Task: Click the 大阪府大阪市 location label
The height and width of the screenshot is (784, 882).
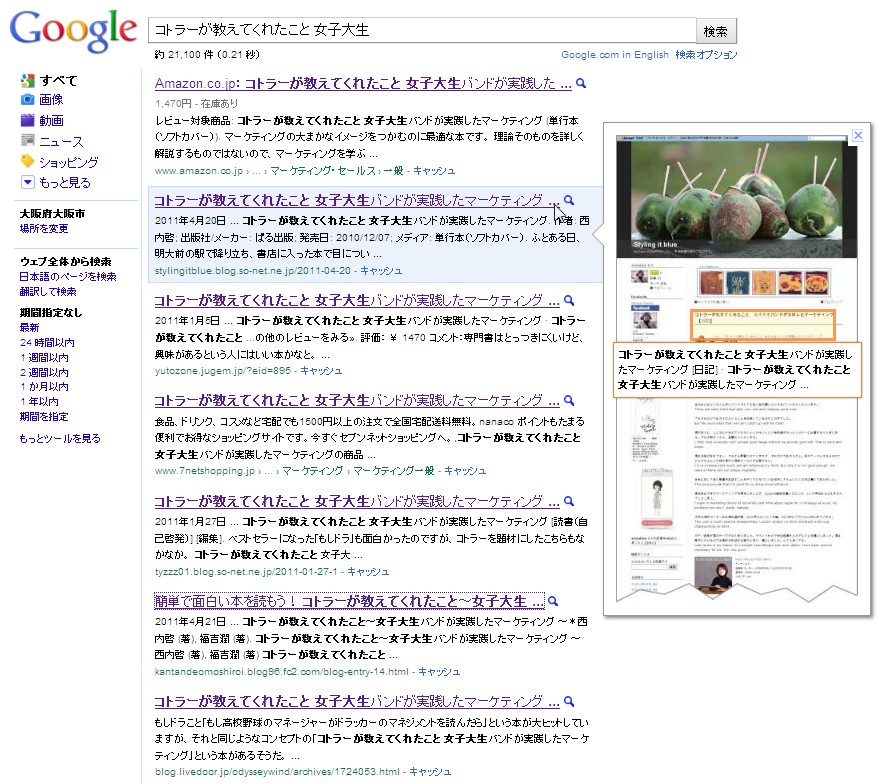Action: 52,214
